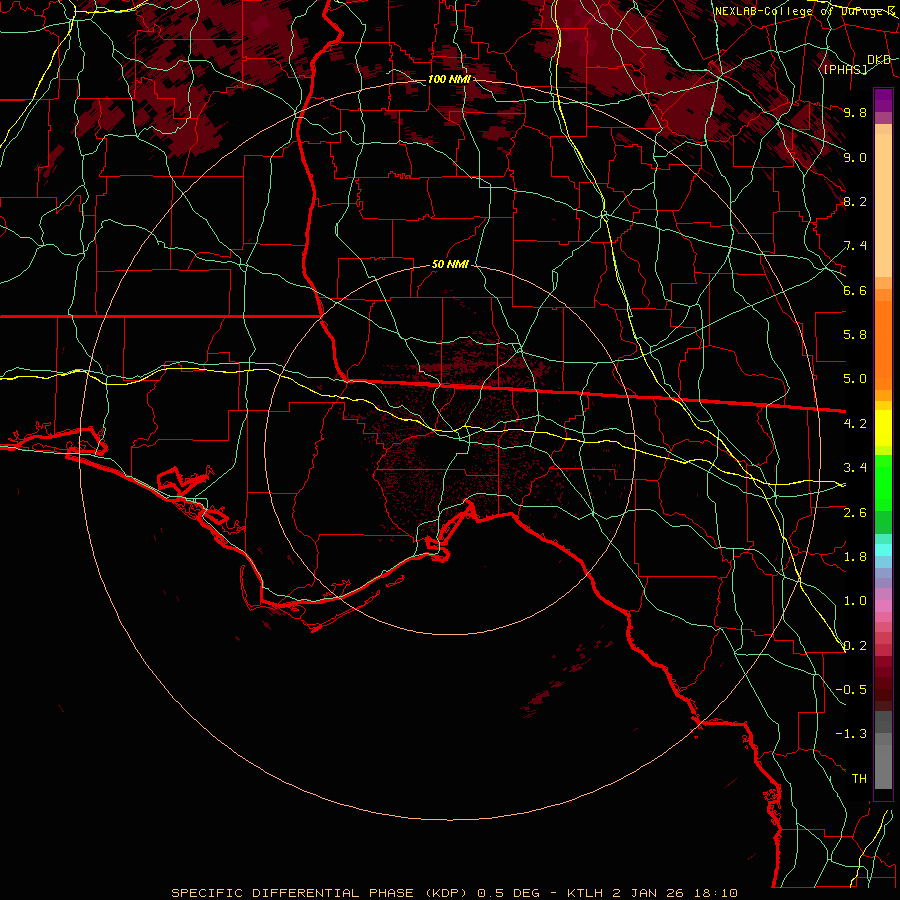This screenshot has height=900, width=900.
Task: Click the 100 NMI range ring label
Action: pos(449,79)
